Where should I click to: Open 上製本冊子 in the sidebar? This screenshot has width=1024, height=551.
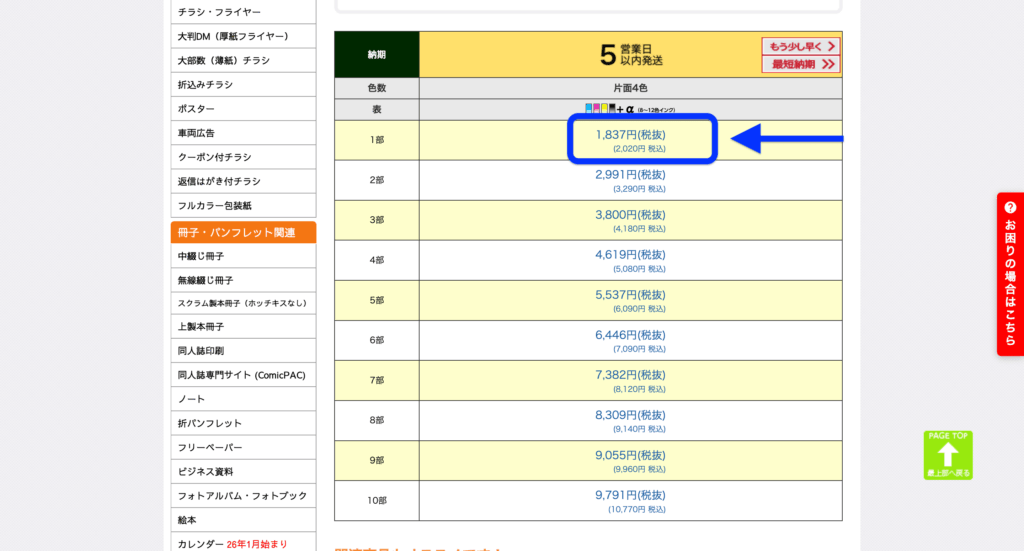tap(243, 326)
